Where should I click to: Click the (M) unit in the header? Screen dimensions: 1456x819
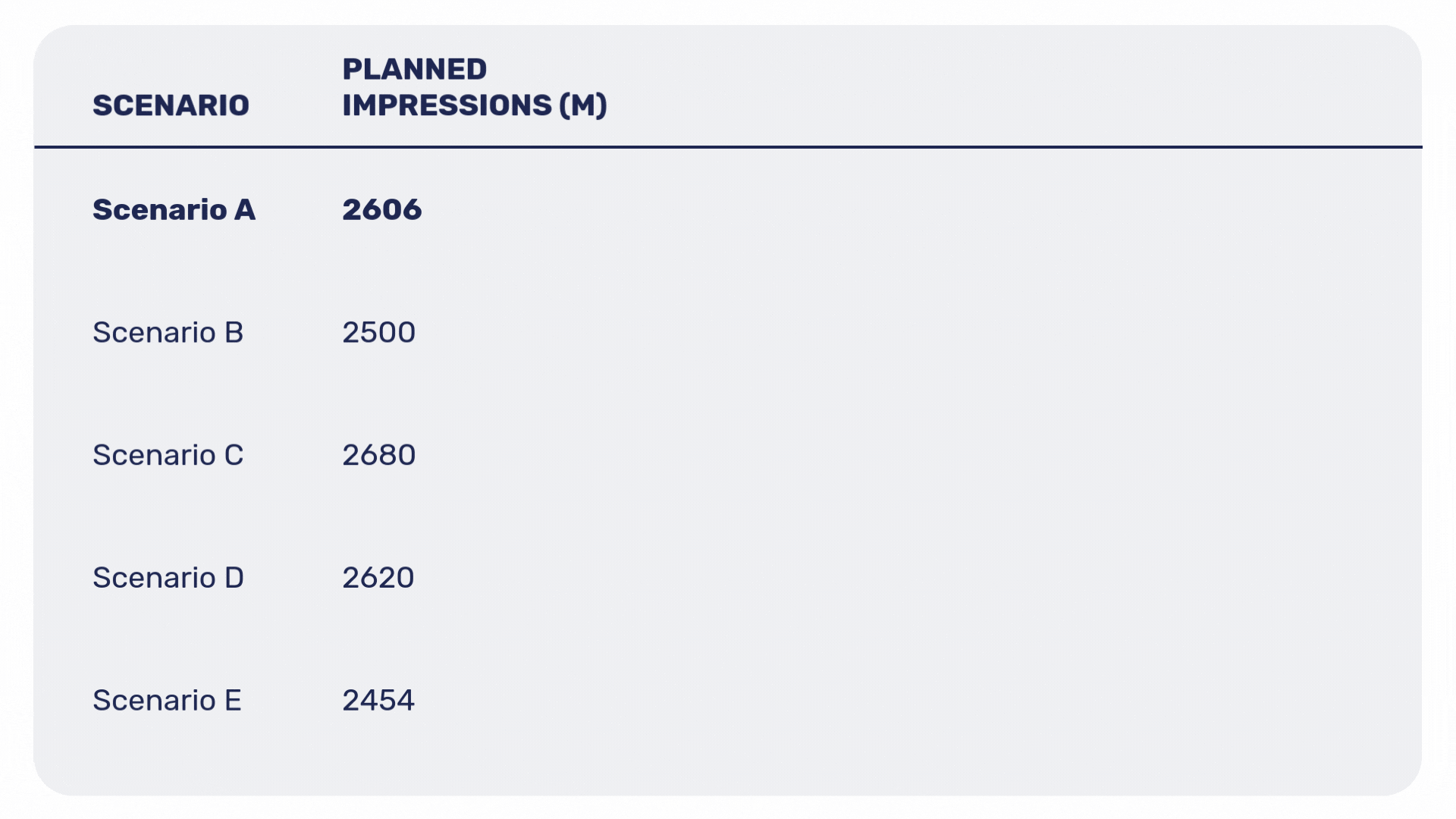582,105
